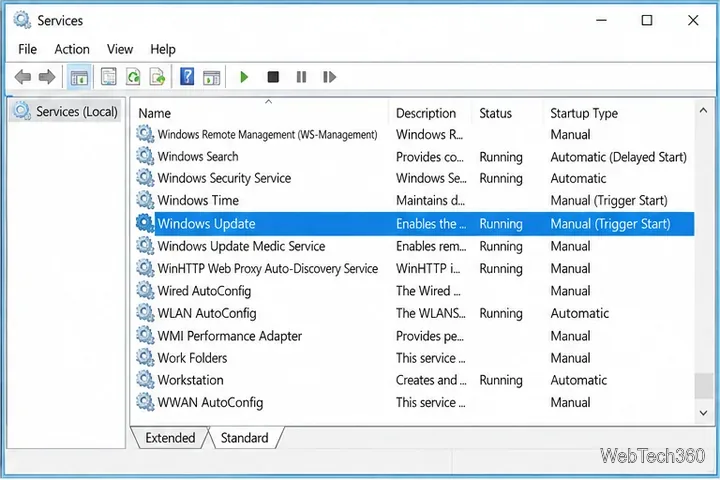Select the Workstation service name
Viewport: 720px width, 480px height.
(x=191, y=380)
